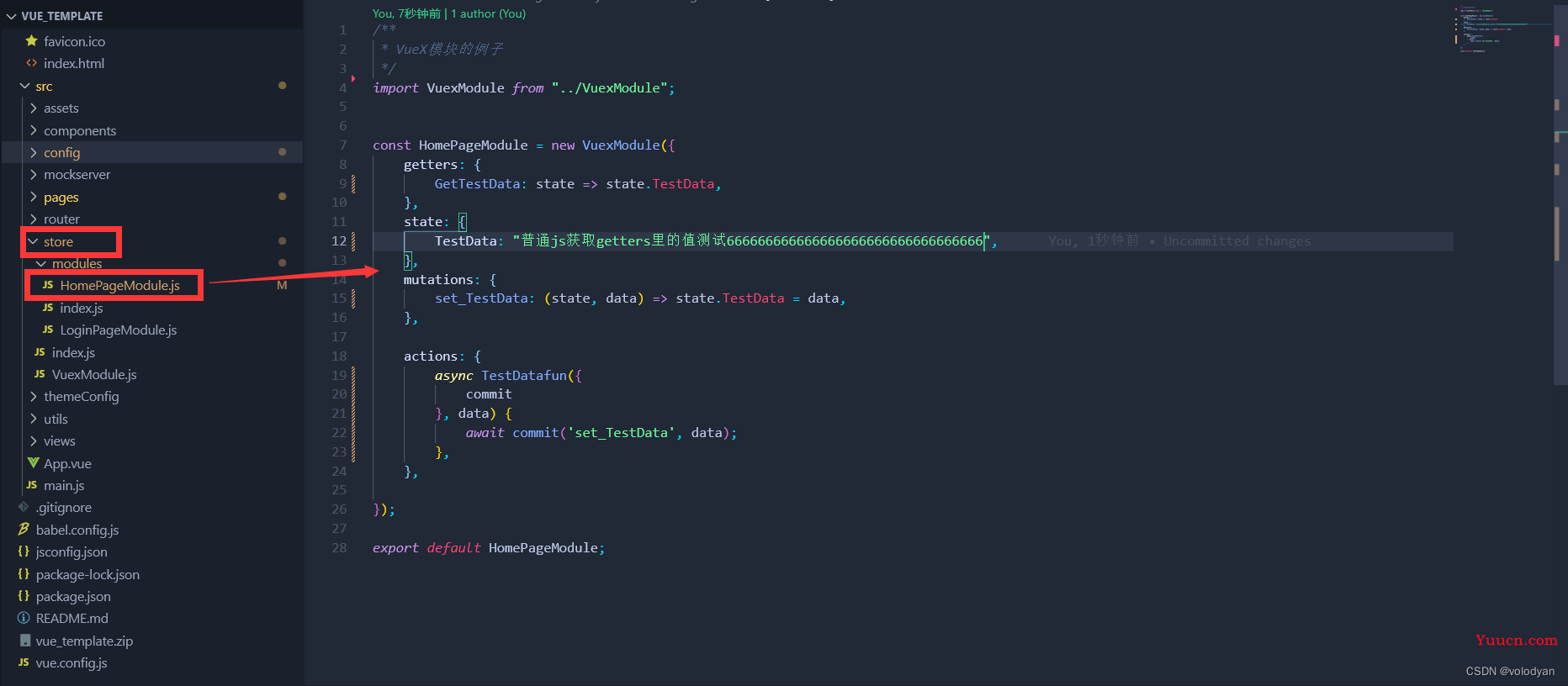This screenshot has height=686, width=1568.
Task: Click braces icon of package.json
Action: [24, 596]
